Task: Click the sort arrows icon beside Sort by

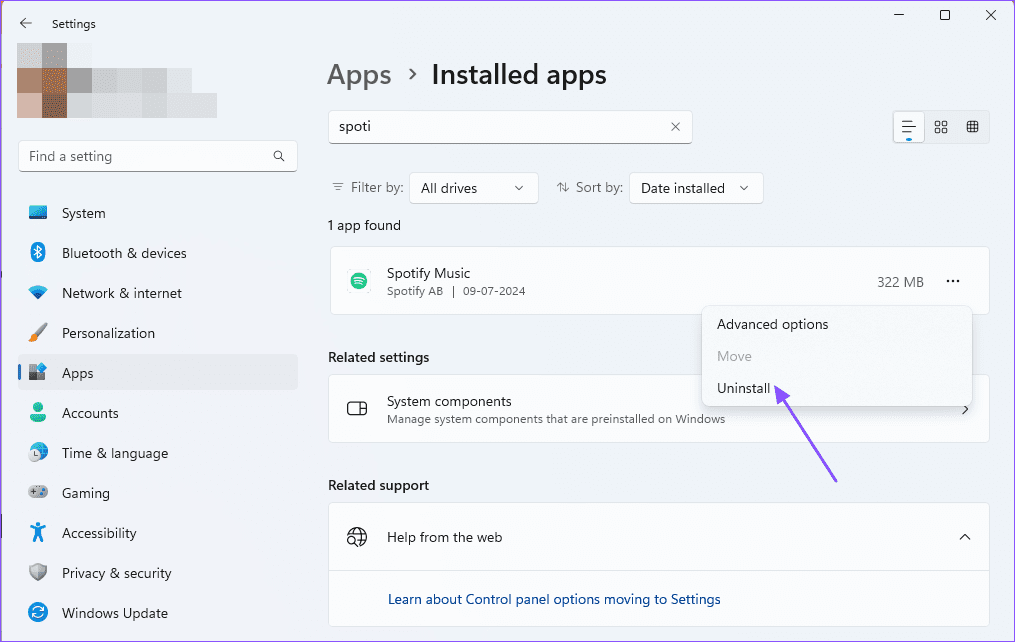Action: 563,187
